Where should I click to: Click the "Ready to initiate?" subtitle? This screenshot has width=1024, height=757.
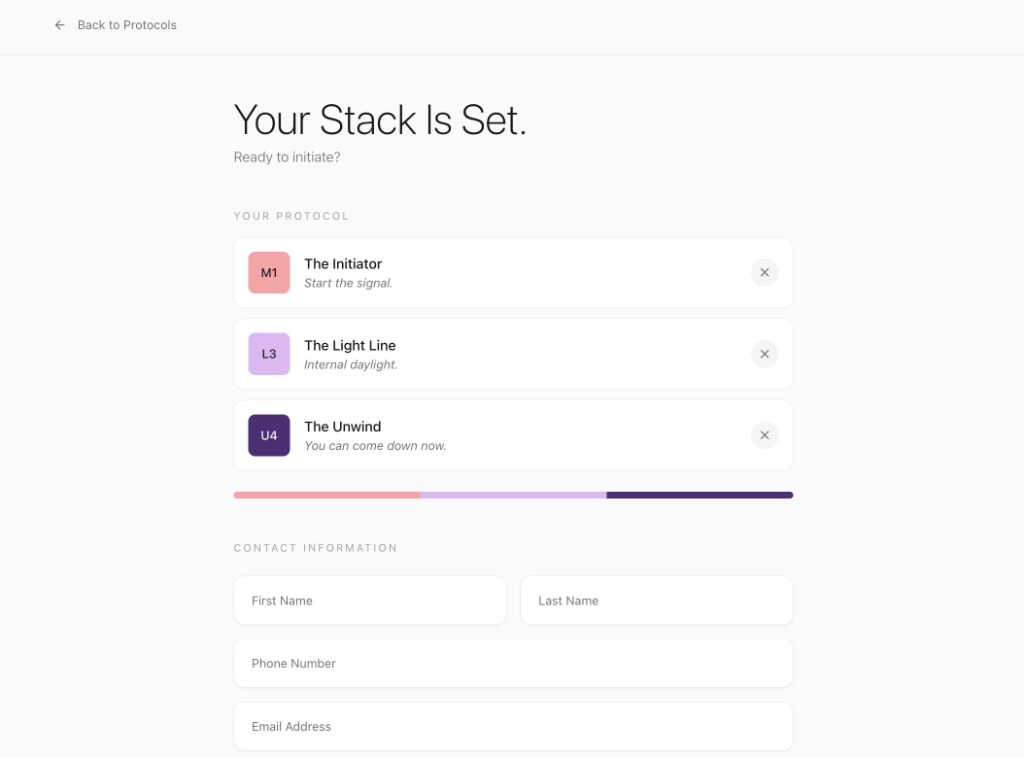(x=287, y=157)
